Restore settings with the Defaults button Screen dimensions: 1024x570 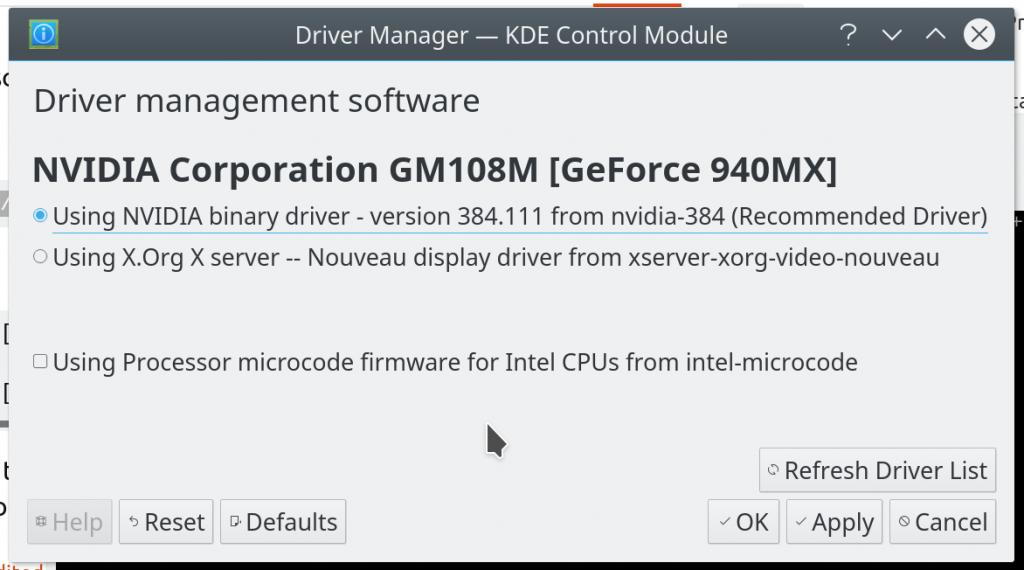(283, 522)
